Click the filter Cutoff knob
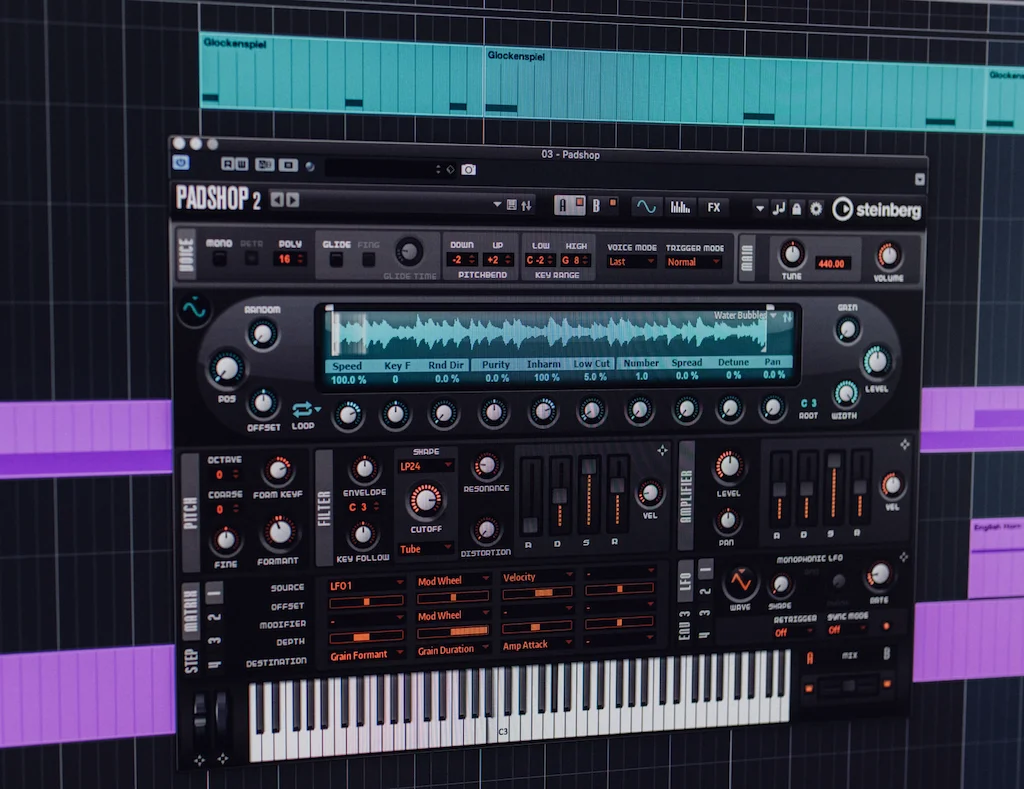The width and height of the screenshot is (1024, 789). pos(426,500)
